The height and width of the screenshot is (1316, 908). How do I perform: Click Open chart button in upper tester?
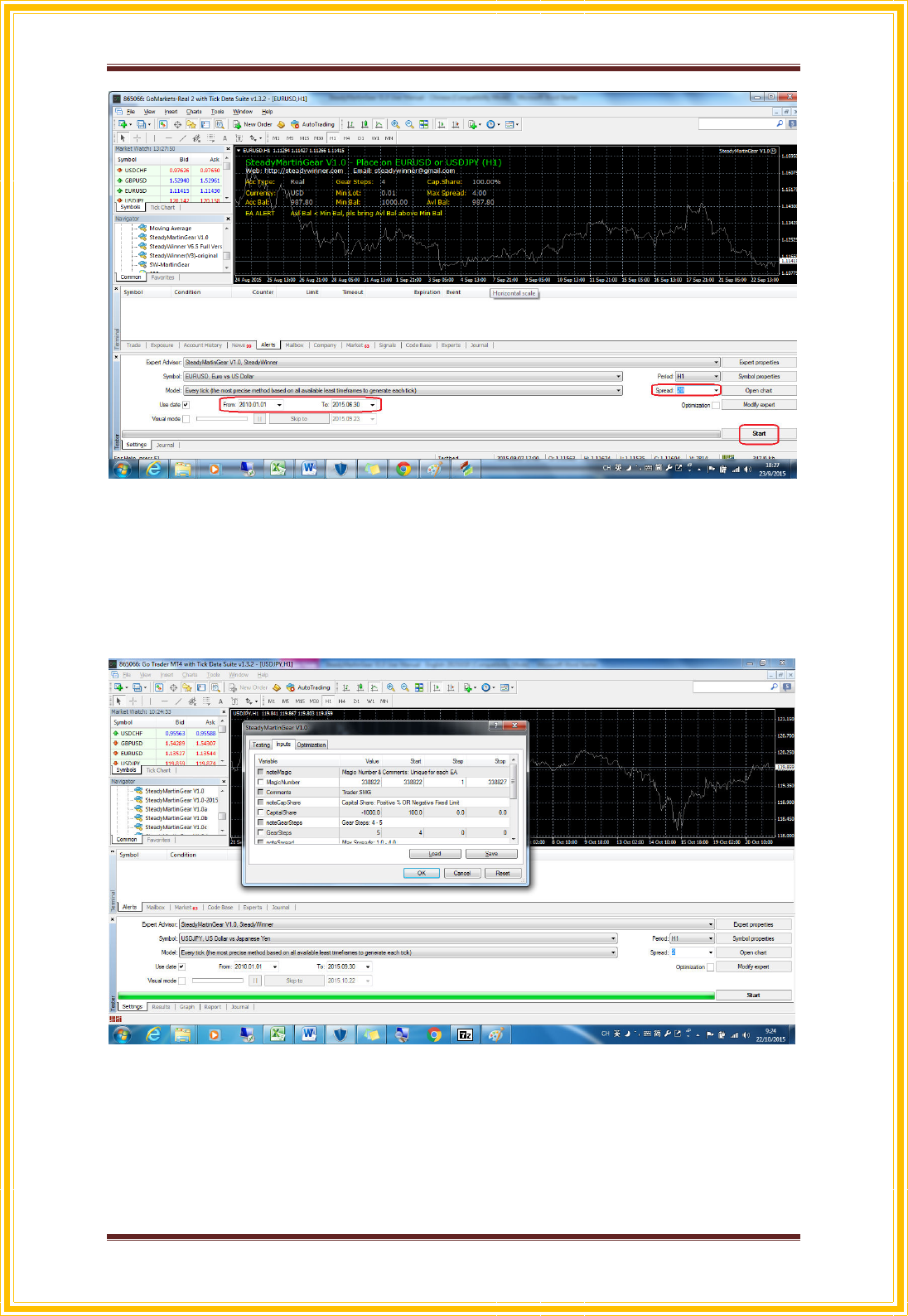pos(759,390)
